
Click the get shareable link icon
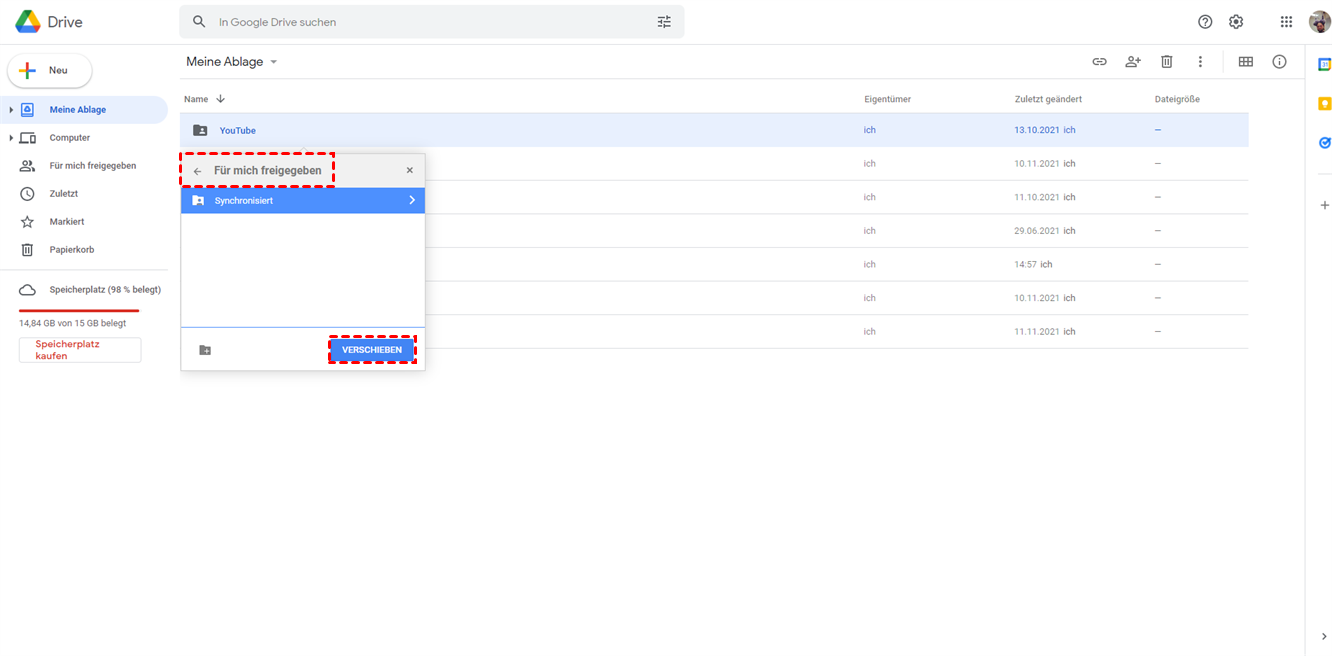[1099, 62]
